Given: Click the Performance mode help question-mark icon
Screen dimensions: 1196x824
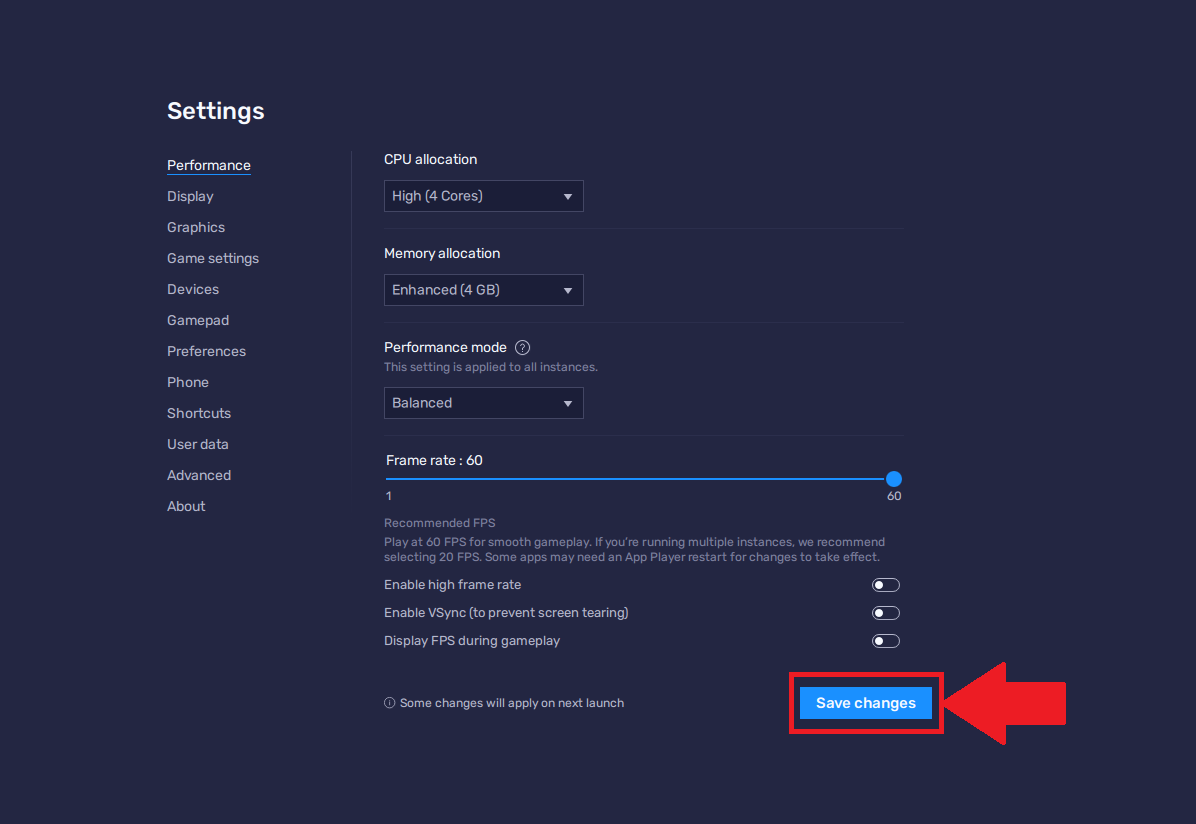Looking at the screenshot, I should 522,348.
